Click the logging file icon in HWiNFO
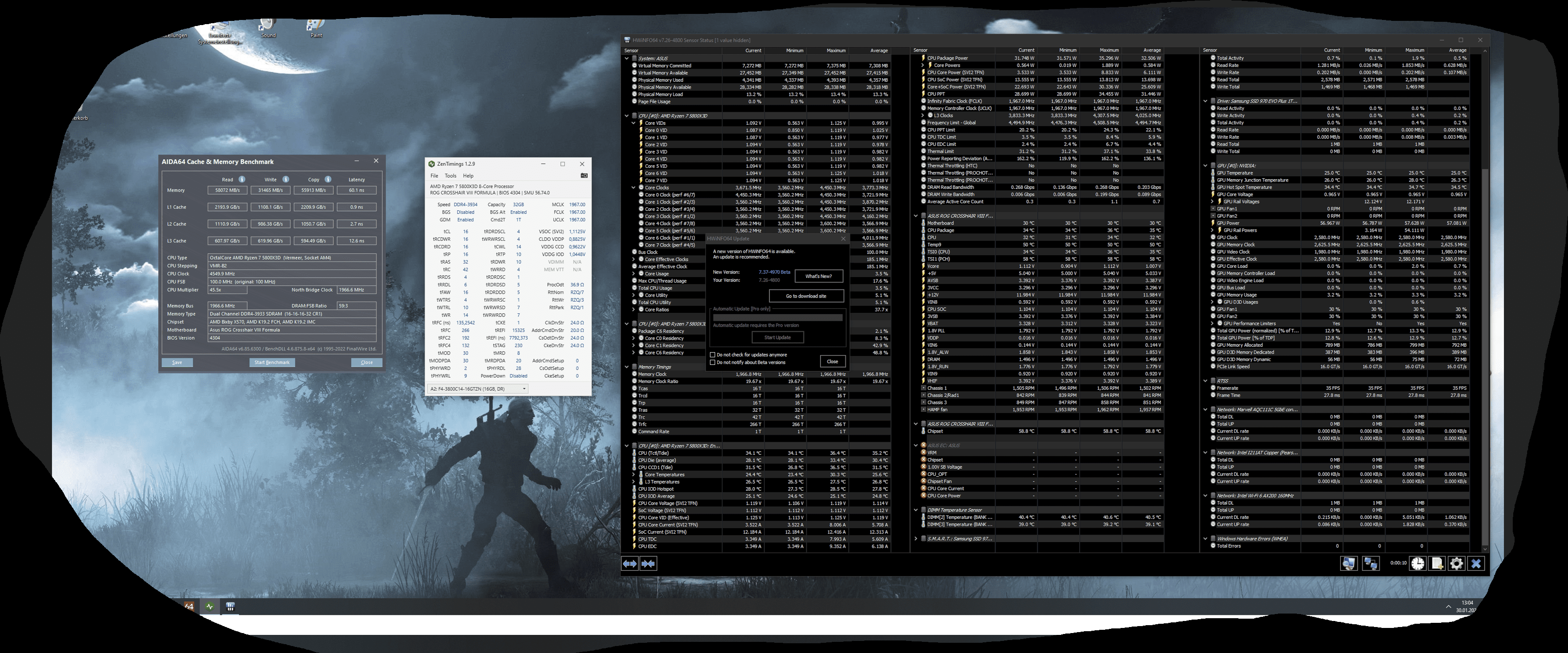Viewport: 1568px width, 653px height. 1437,563
